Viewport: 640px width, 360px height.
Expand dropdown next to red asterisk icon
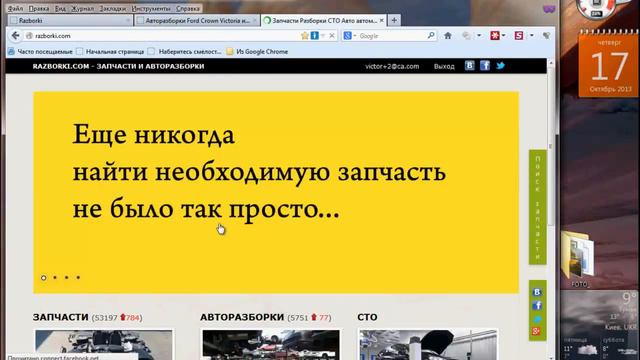[x=504, y=36]
